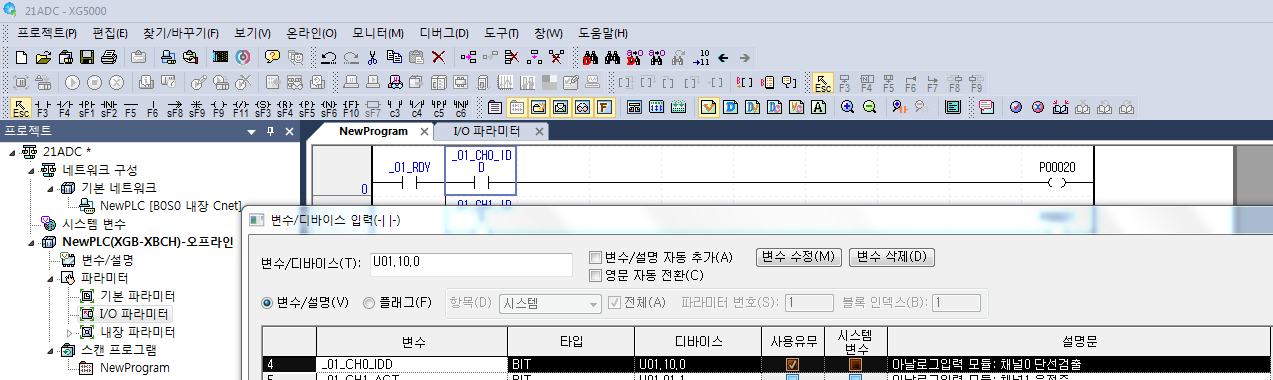This screenshot has width=1273, height=380.
Task: Select the 플래그(F) radio button
Action: 370,302
